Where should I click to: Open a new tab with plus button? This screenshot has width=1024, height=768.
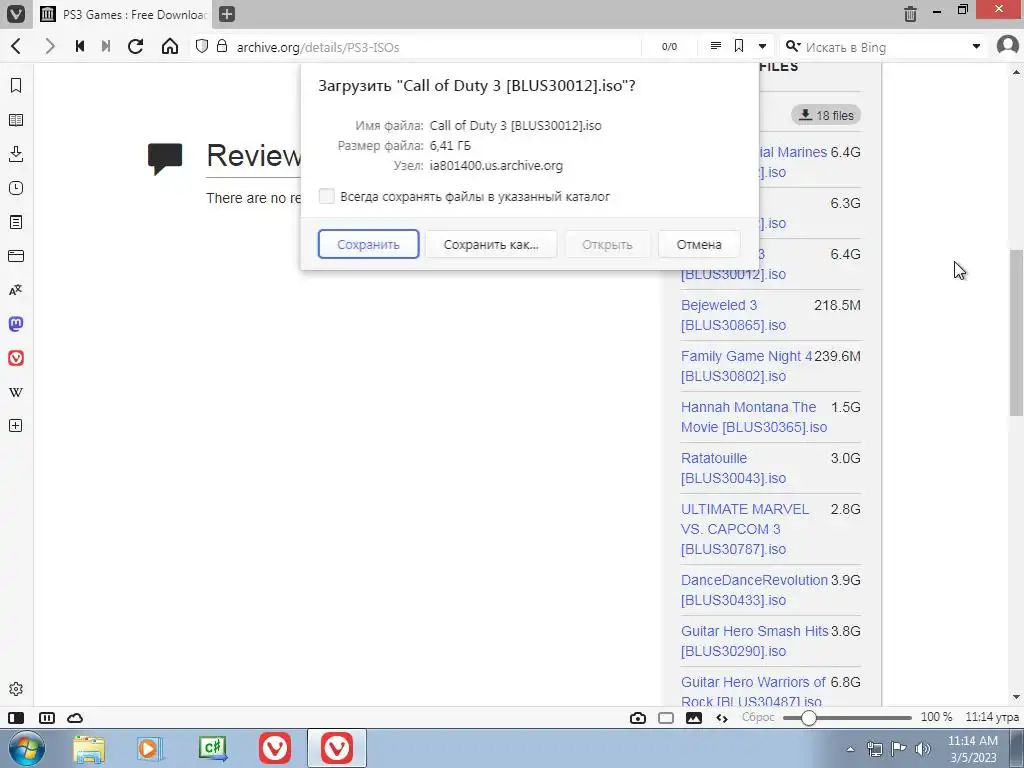[226, 14]
